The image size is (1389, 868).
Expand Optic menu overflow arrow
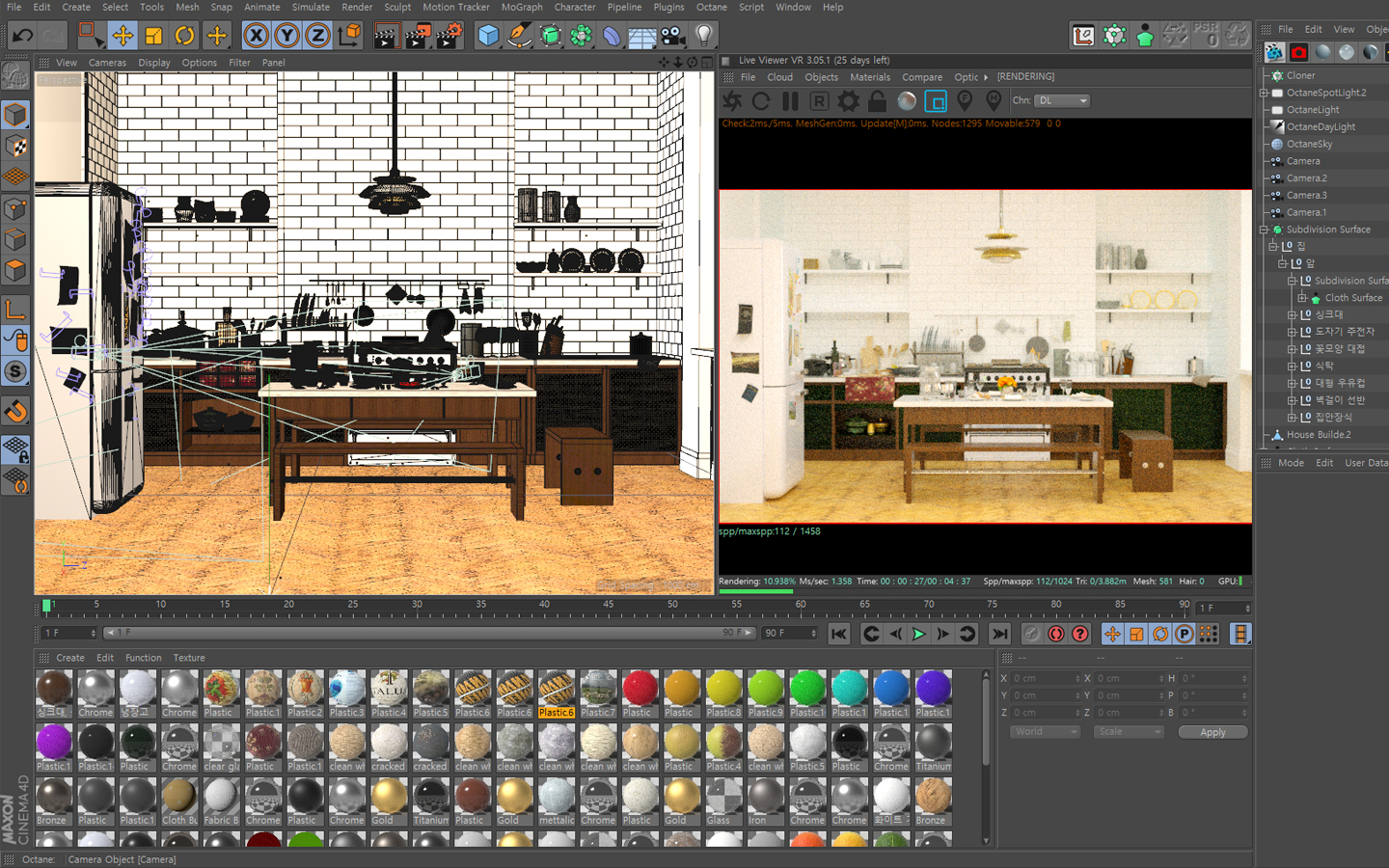[986, 77]
